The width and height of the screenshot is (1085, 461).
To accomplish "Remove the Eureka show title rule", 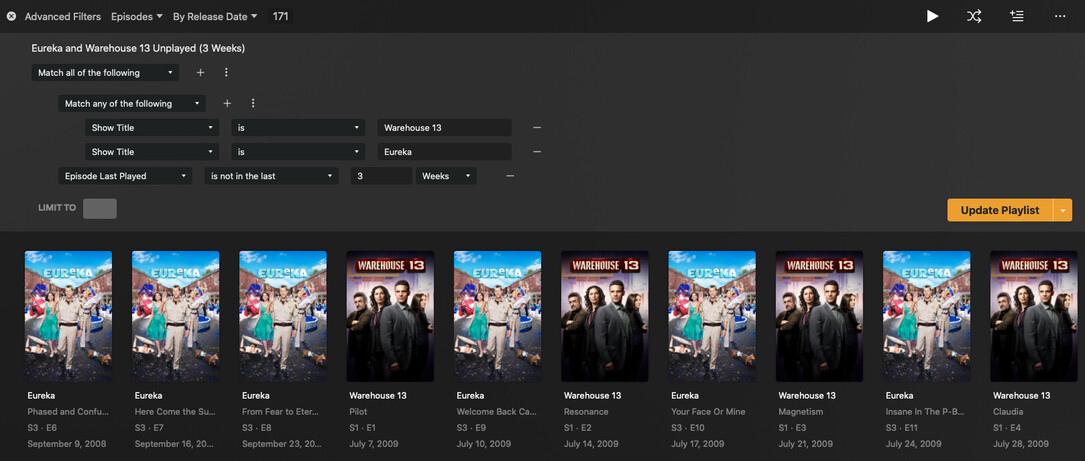I will tap(537, 152).
